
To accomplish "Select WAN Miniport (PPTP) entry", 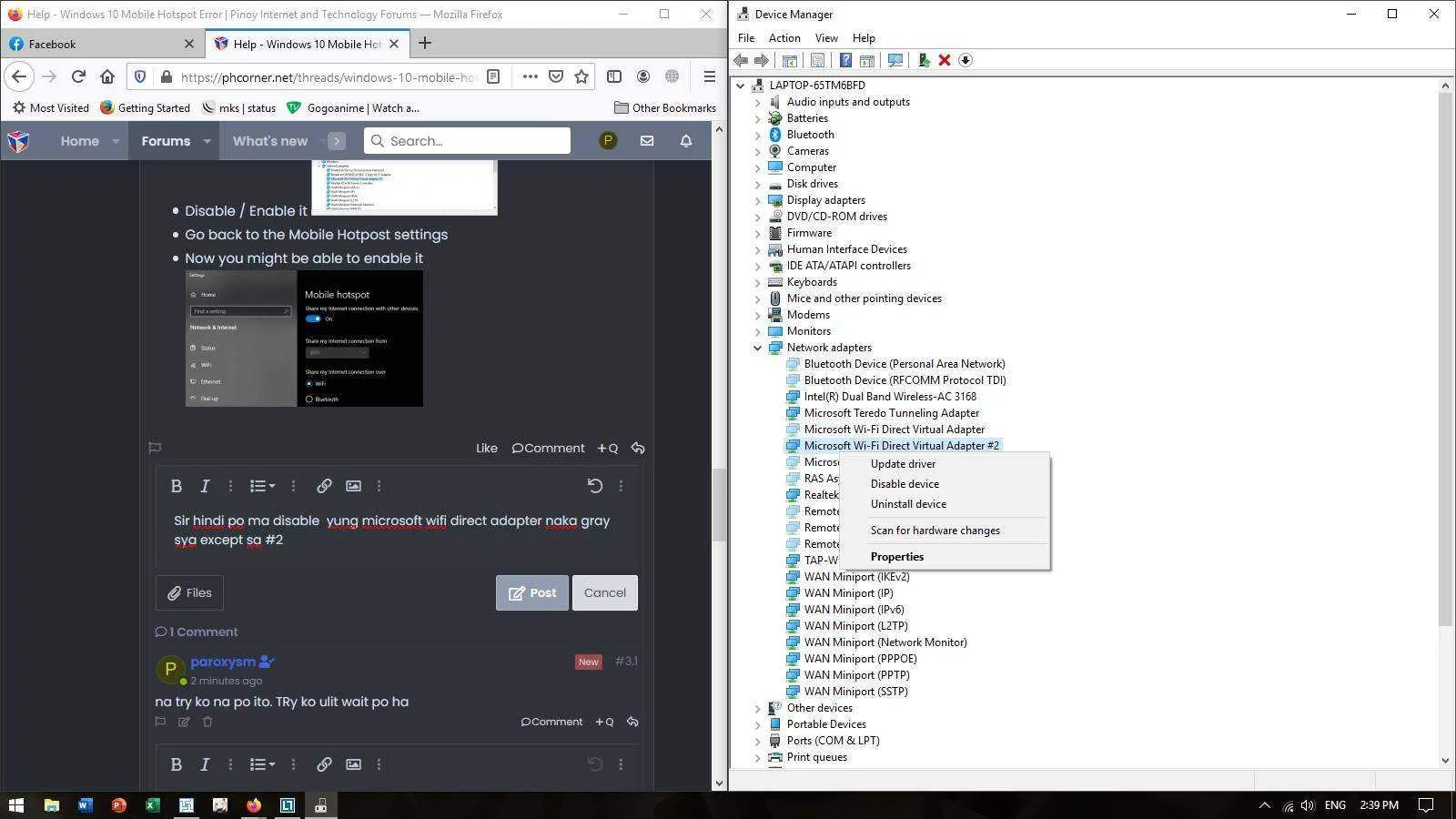I will [x=856, y=675].
